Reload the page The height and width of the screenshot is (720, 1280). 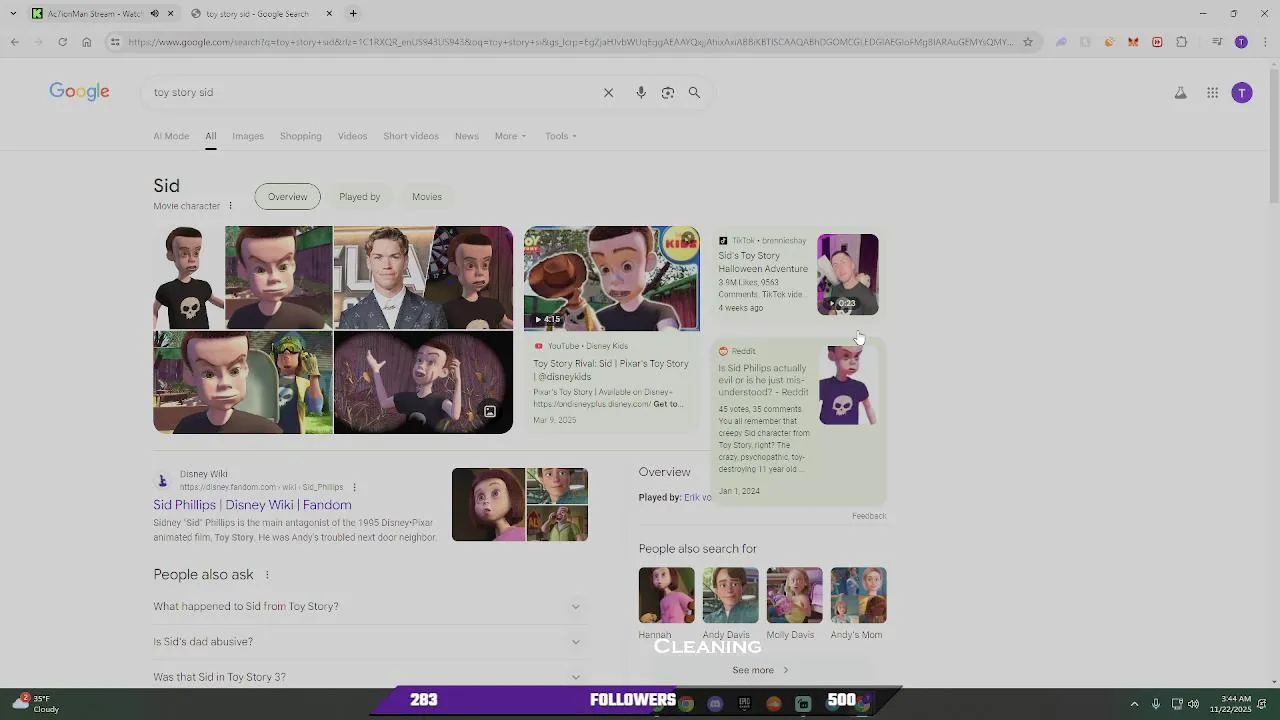(x=62, y=42)
